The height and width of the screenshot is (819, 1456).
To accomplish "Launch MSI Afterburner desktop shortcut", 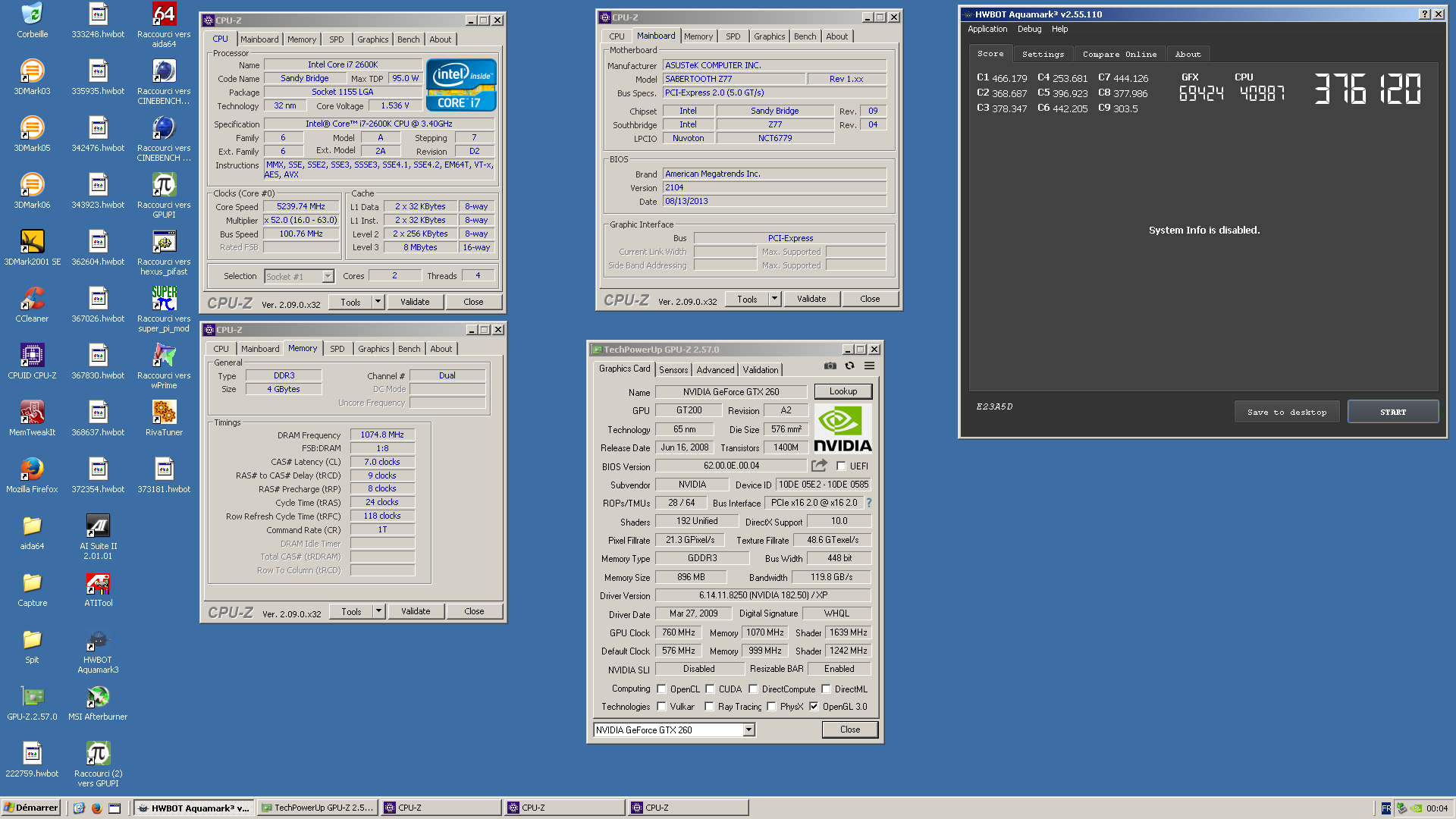I will (x=98, y=703).
